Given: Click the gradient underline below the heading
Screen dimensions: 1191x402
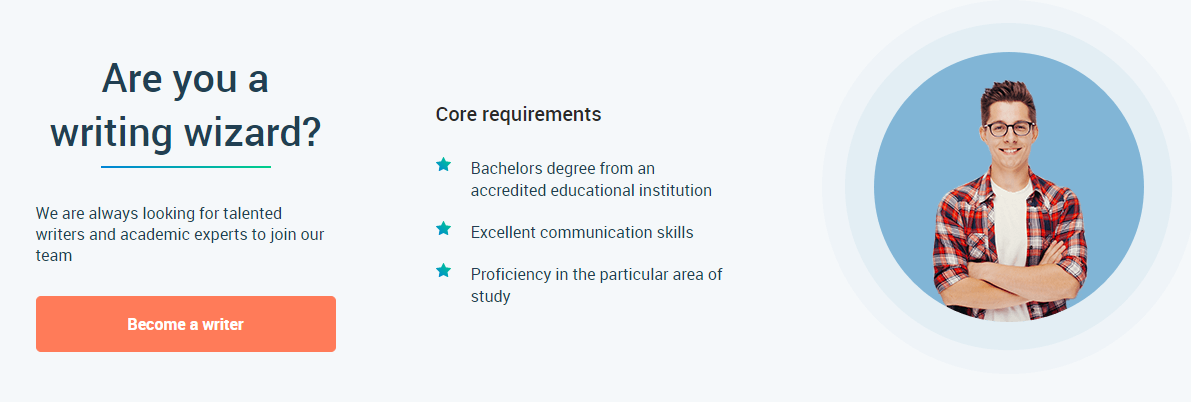Looking at the screenshot, I should [x=185, y=166].
